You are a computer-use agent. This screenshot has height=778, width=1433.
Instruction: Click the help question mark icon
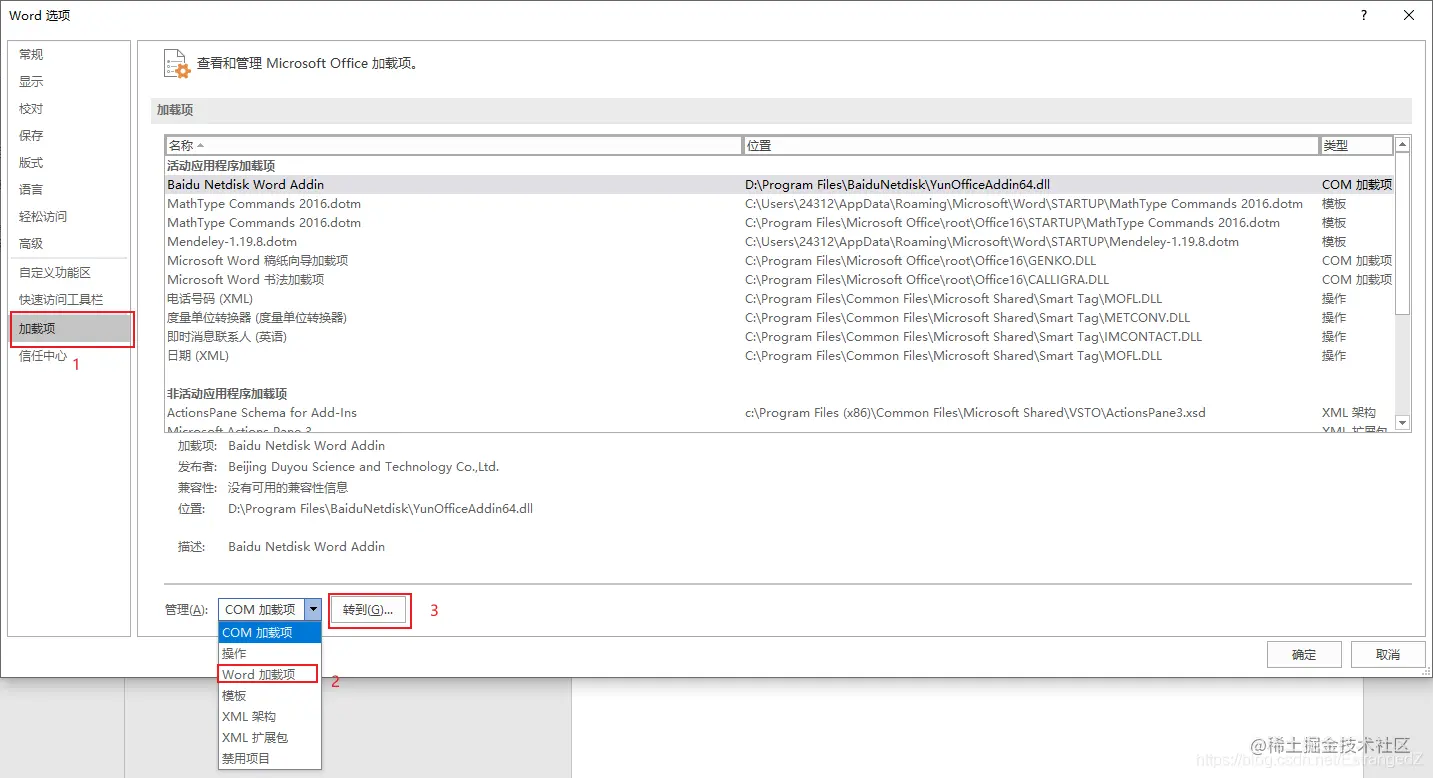click(x=1364, y=15)
